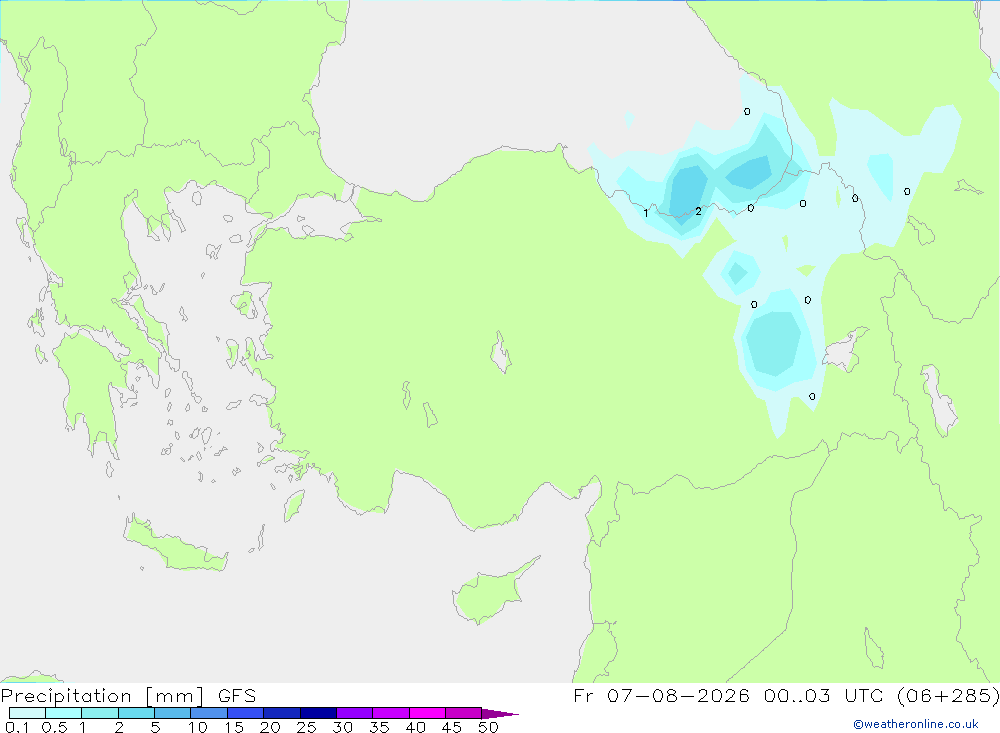Click the '1' precipitation value on the map
The height and width of the screenshot is (733, 1000).
[x=646, y=213]
